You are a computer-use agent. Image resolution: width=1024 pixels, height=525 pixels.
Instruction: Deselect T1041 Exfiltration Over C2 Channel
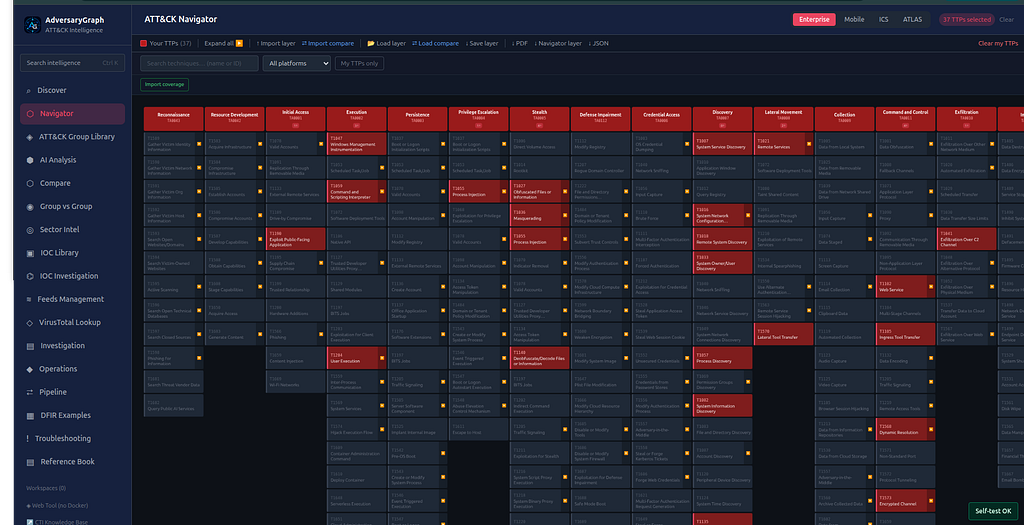[967, 239]
